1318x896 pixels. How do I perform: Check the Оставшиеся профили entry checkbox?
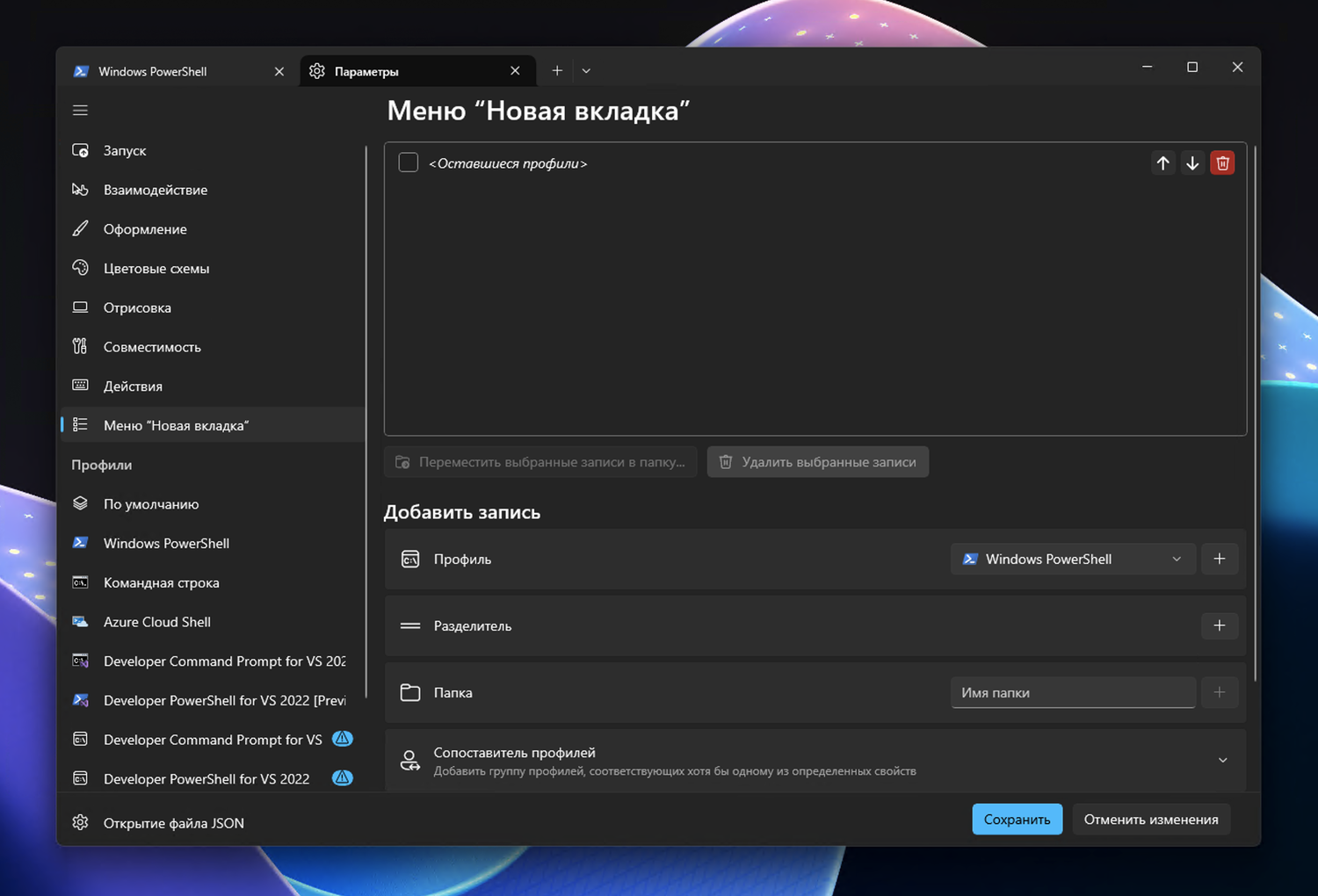pyautogui.click(x=409, y=163)
